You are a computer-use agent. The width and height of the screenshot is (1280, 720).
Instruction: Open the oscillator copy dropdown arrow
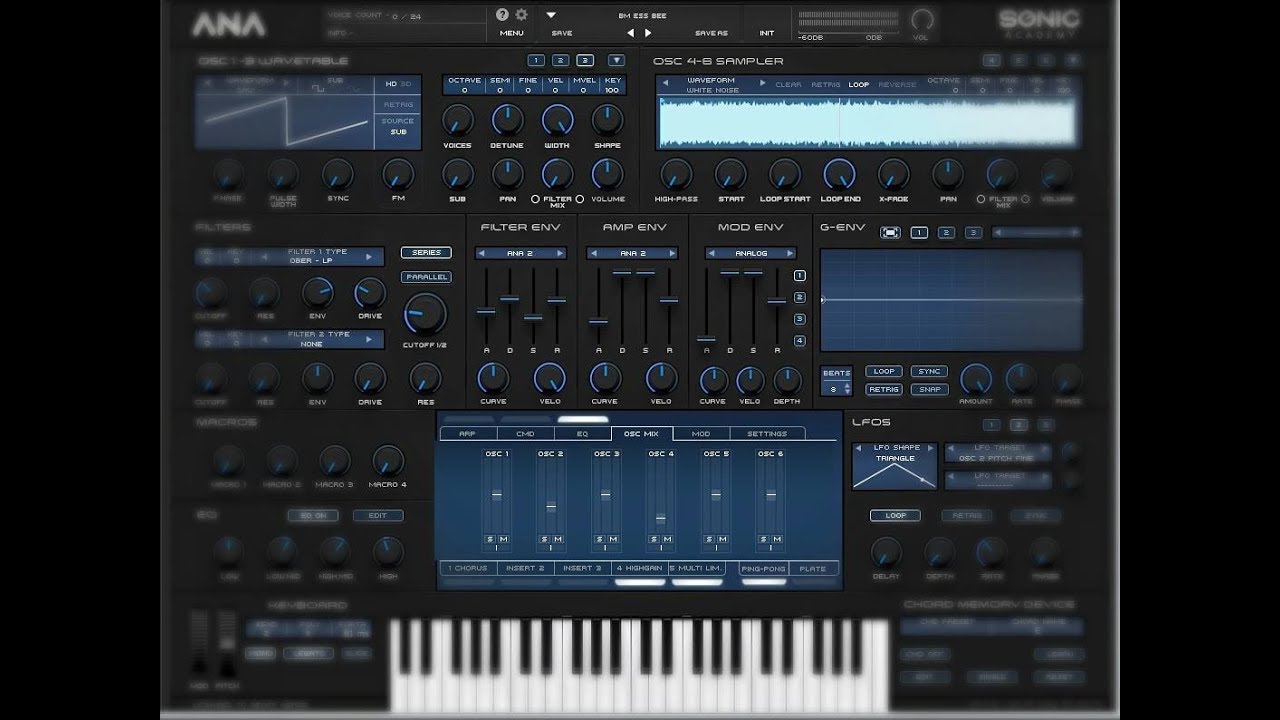616,60
